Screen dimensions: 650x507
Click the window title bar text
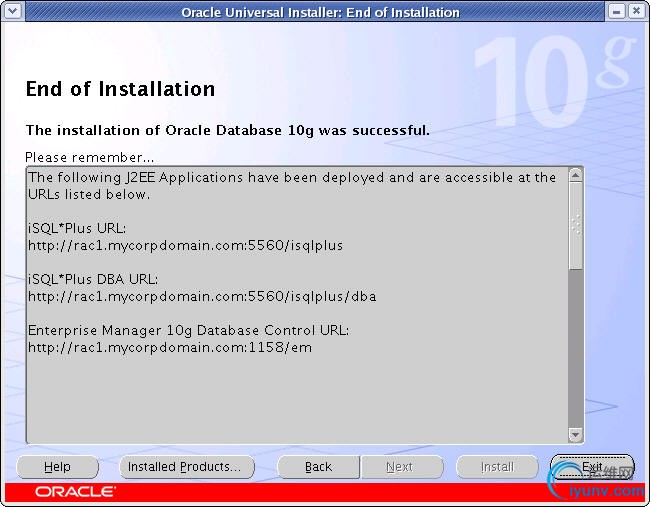click(320, 12)
